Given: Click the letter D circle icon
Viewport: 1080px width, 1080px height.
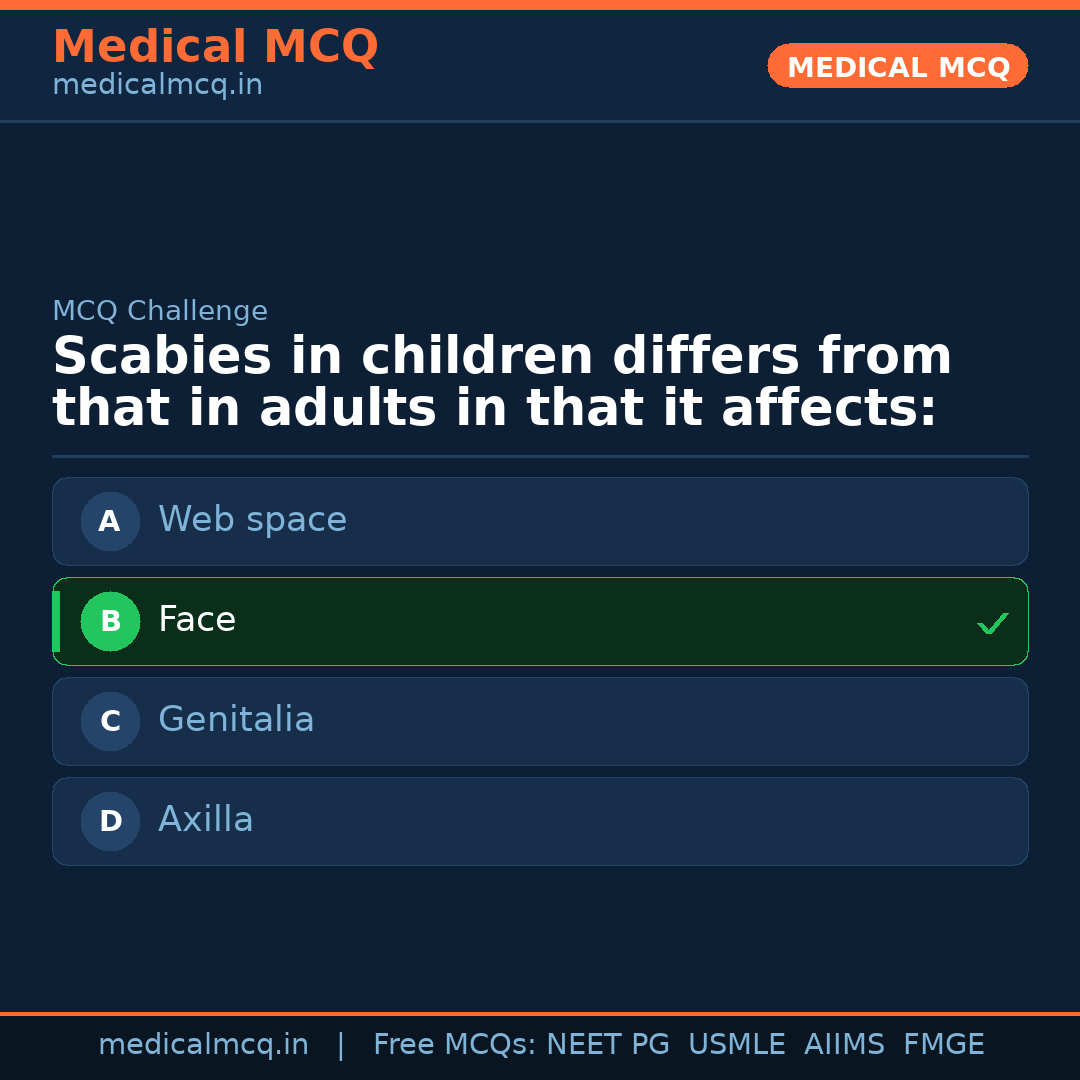Looking at the screenshot, I should (110, 821).
